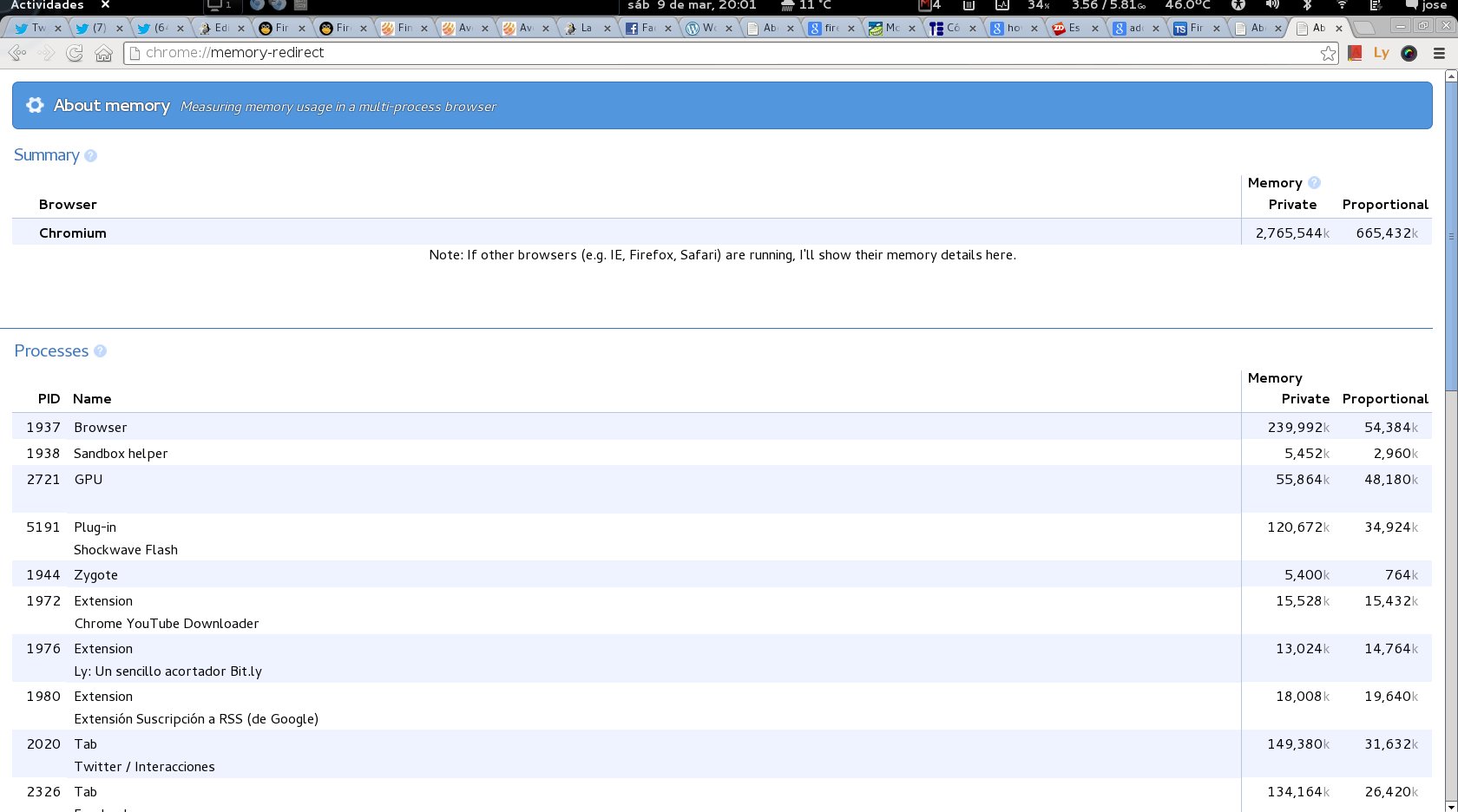Select the Chrome YouTube Downloader extension row
Viewport: 1458px width, 812px height.
click(722, 612)
